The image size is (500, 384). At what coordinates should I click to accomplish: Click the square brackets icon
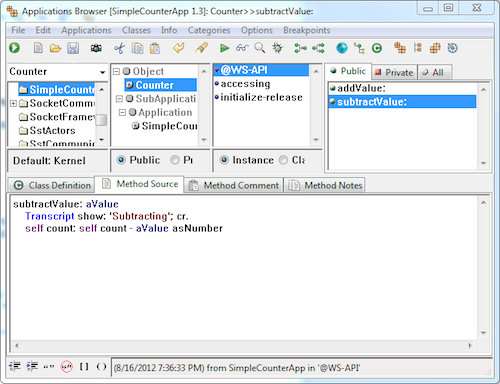tap(84, 367)
